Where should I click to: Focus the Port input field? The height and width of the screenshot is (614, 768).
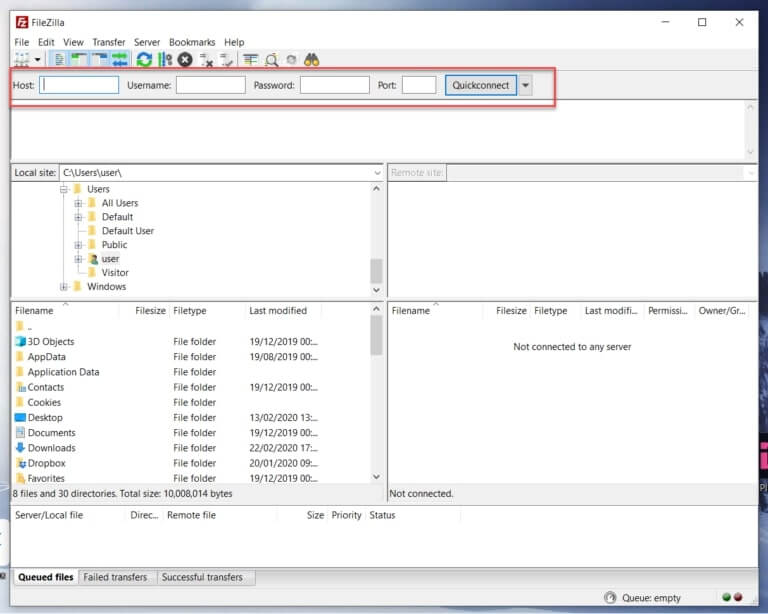[419, 85]
